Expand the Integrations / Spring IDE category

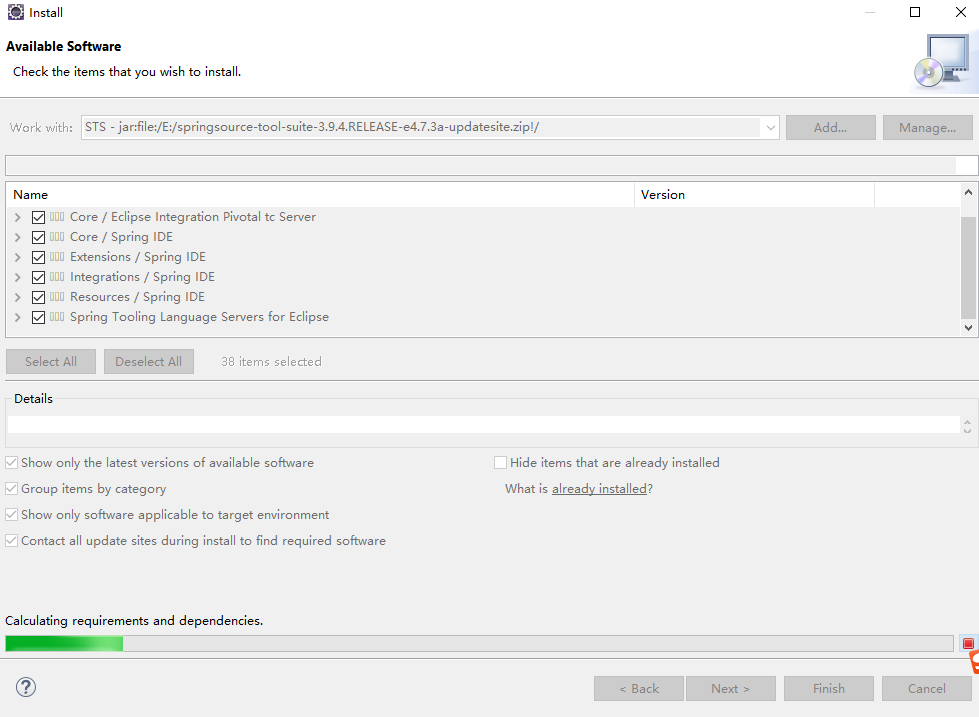click(x=17, y=277)
